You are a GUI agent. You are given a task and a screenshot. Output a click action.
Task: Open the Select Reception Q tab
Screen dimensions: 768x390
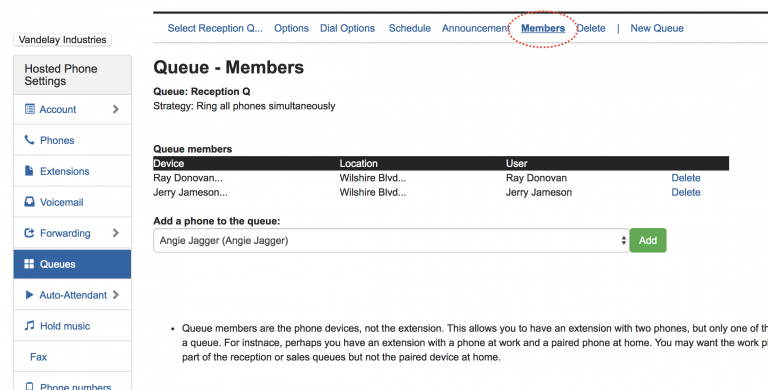pos(215,28)
